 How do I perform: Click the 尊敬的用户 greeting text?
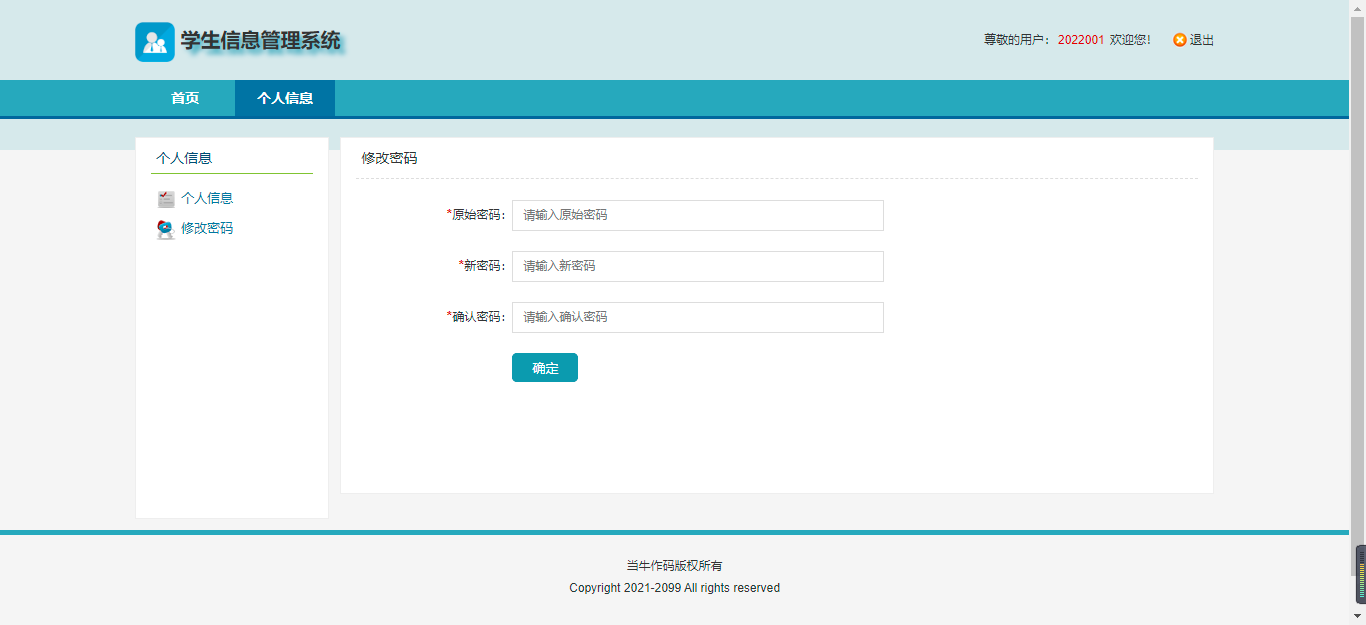(1015, 40)
